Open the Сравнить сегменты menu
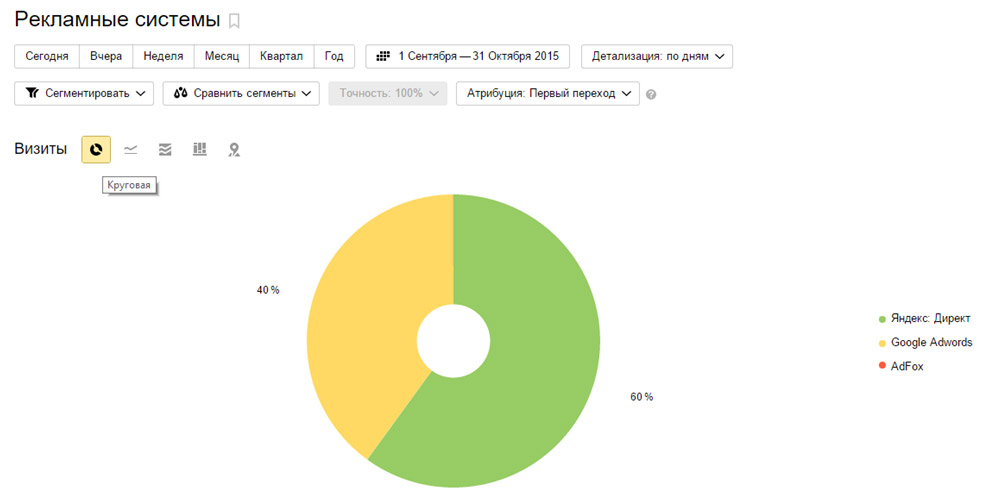 coord(240,94)
